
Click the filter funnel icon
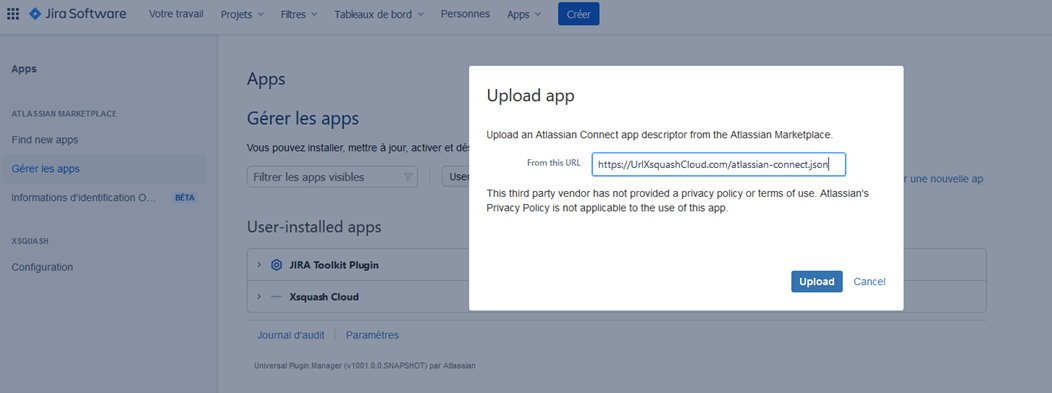pos(408,177)
